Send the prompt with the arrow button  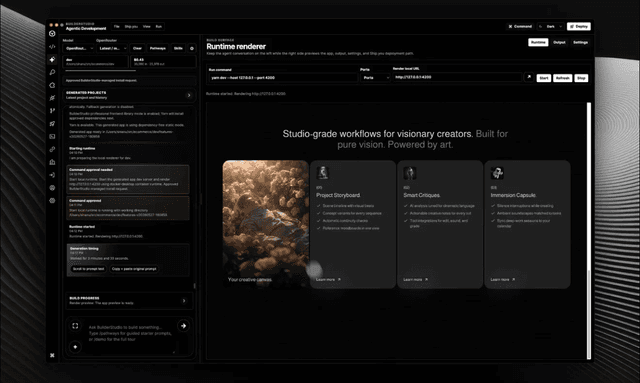pos(183,326)
